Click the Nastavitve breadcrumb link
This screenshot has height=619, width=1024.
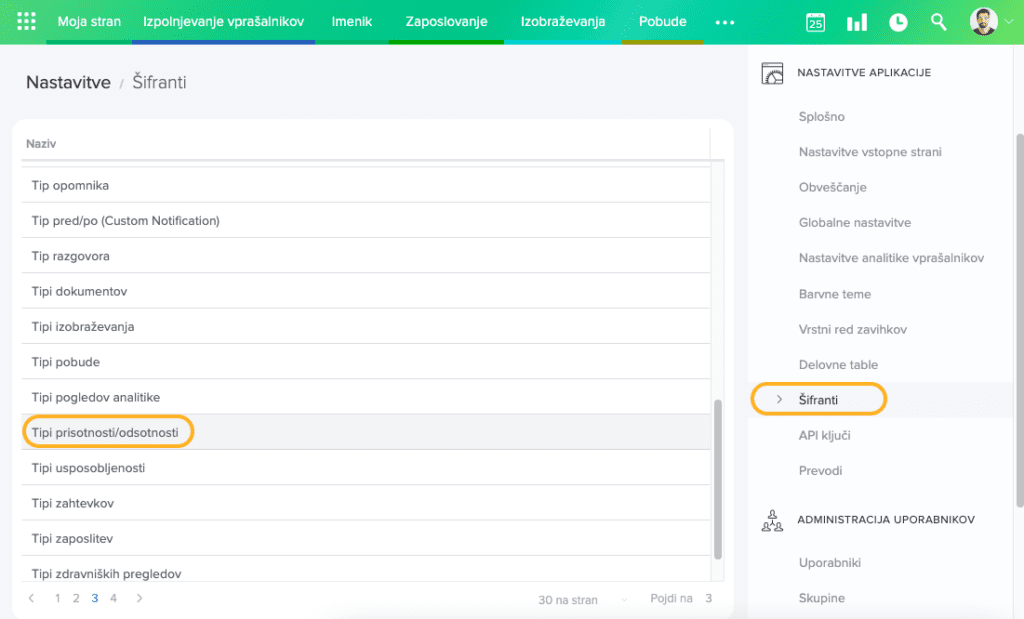point(68,82)
